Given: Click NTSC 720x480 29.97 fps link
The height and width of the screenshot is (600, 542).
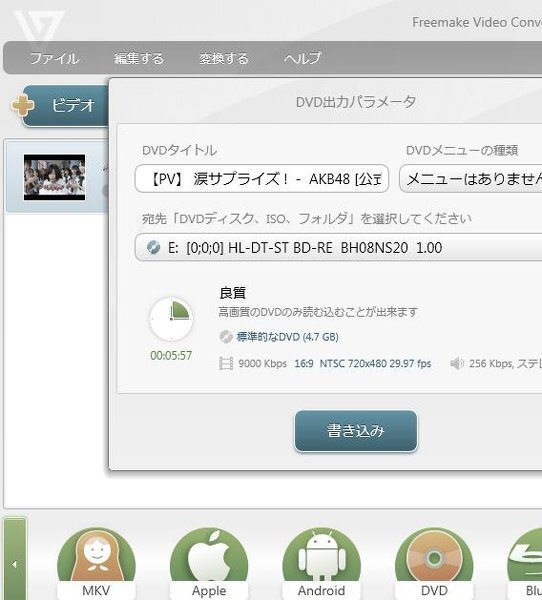Looking at the screenshot, I should click(375, 364).
